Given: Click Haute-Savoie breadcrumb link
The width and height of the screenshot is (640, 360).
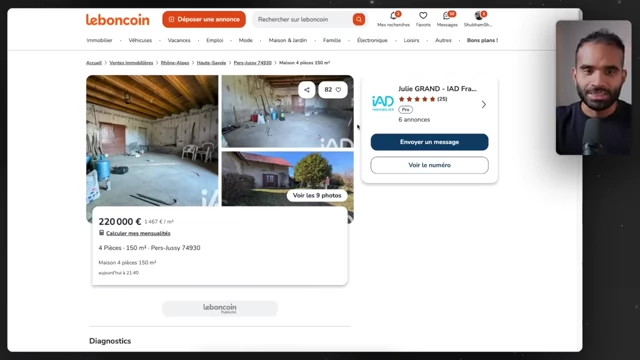Looking at the screenshot, I should [211, 63].
